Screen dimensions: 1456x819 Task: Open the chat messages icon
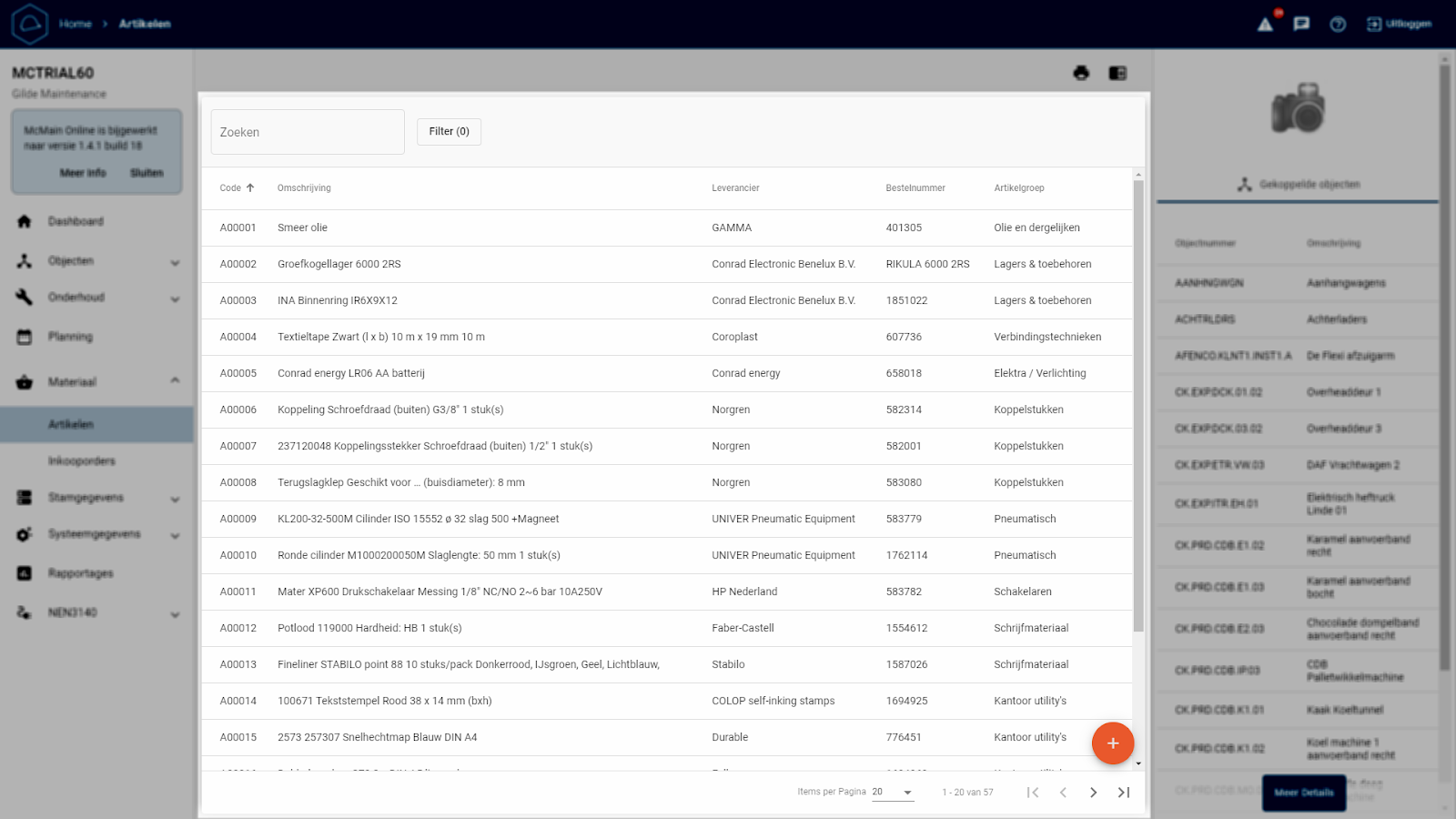point(1301,25)
